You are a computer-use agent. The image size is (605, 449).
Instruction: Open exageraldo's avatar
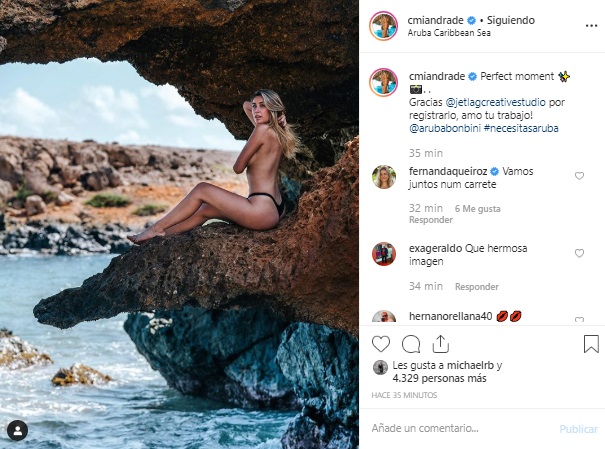[x=383, y=254]
